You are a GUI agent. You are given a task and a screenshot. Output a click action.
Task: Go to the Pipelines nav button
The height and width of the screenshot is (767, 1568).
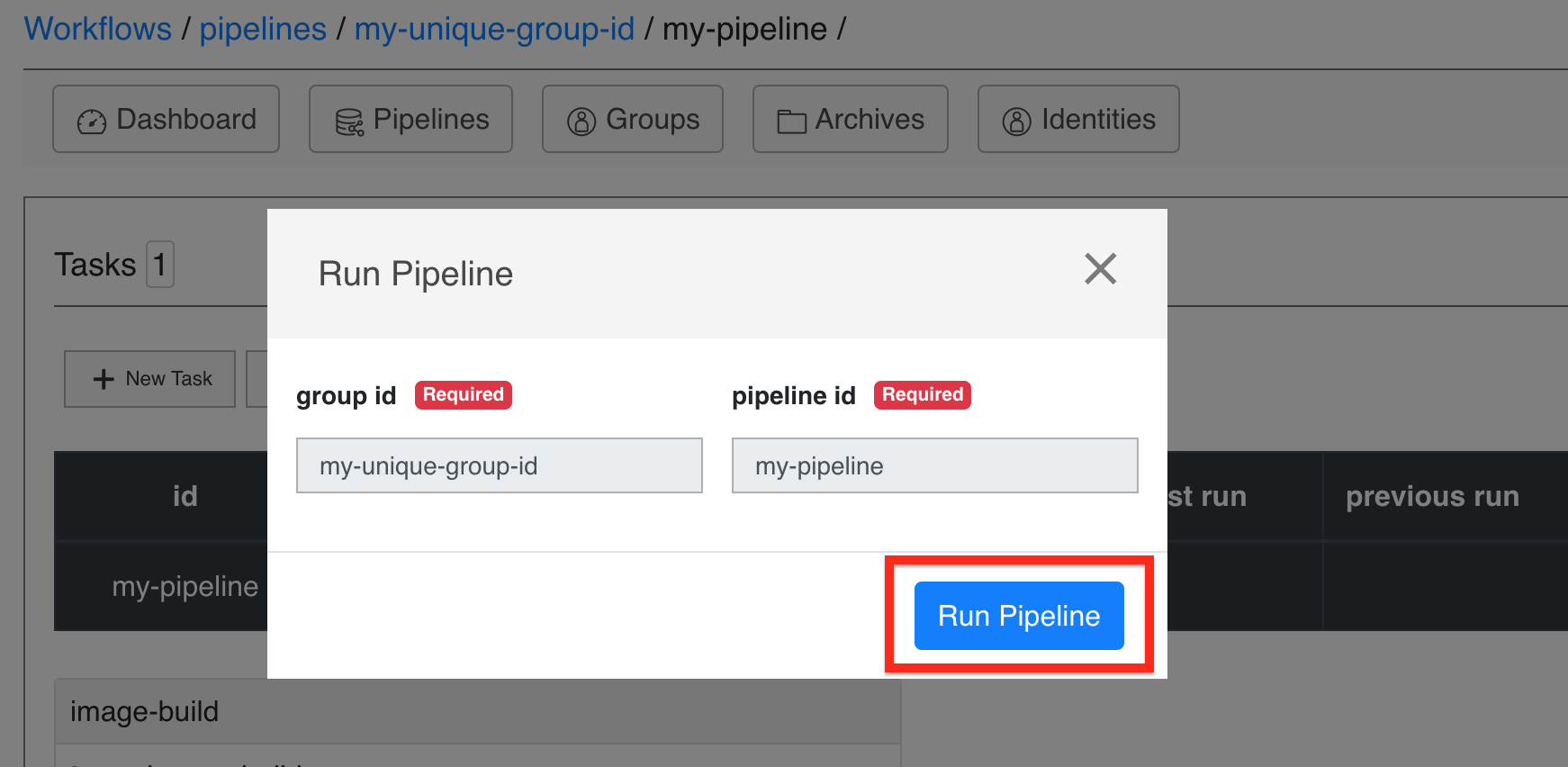point(410,119)
